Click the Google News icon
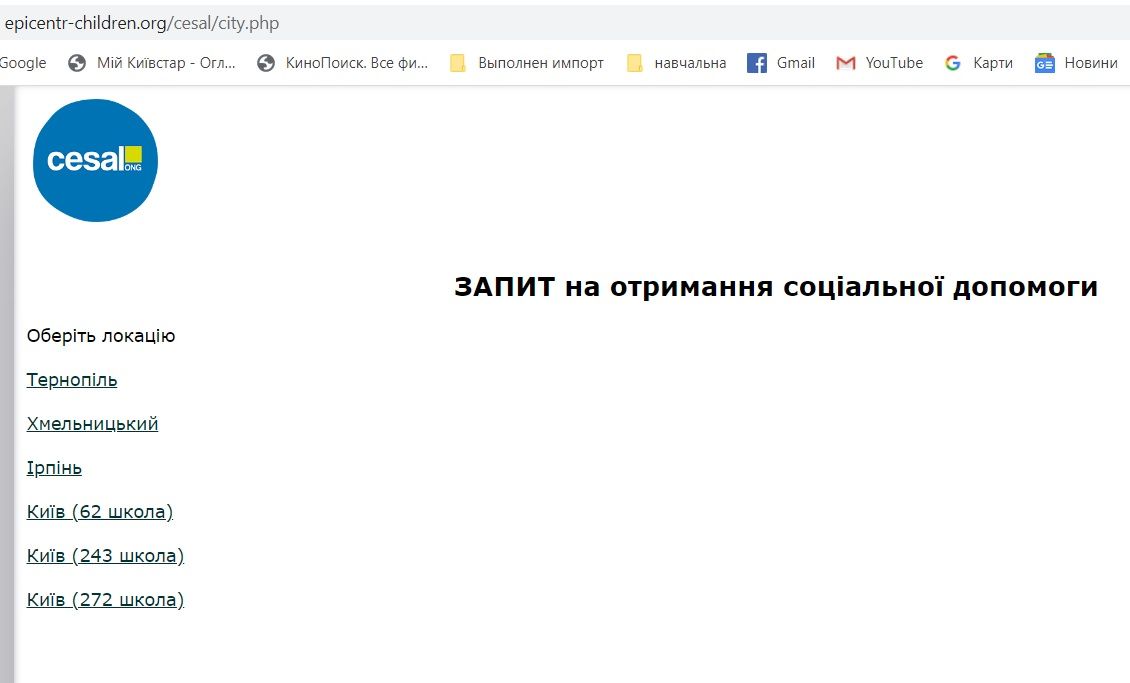Image resolution: width=1130 pixels, height=683 pixels. (x=1045, y=63)
